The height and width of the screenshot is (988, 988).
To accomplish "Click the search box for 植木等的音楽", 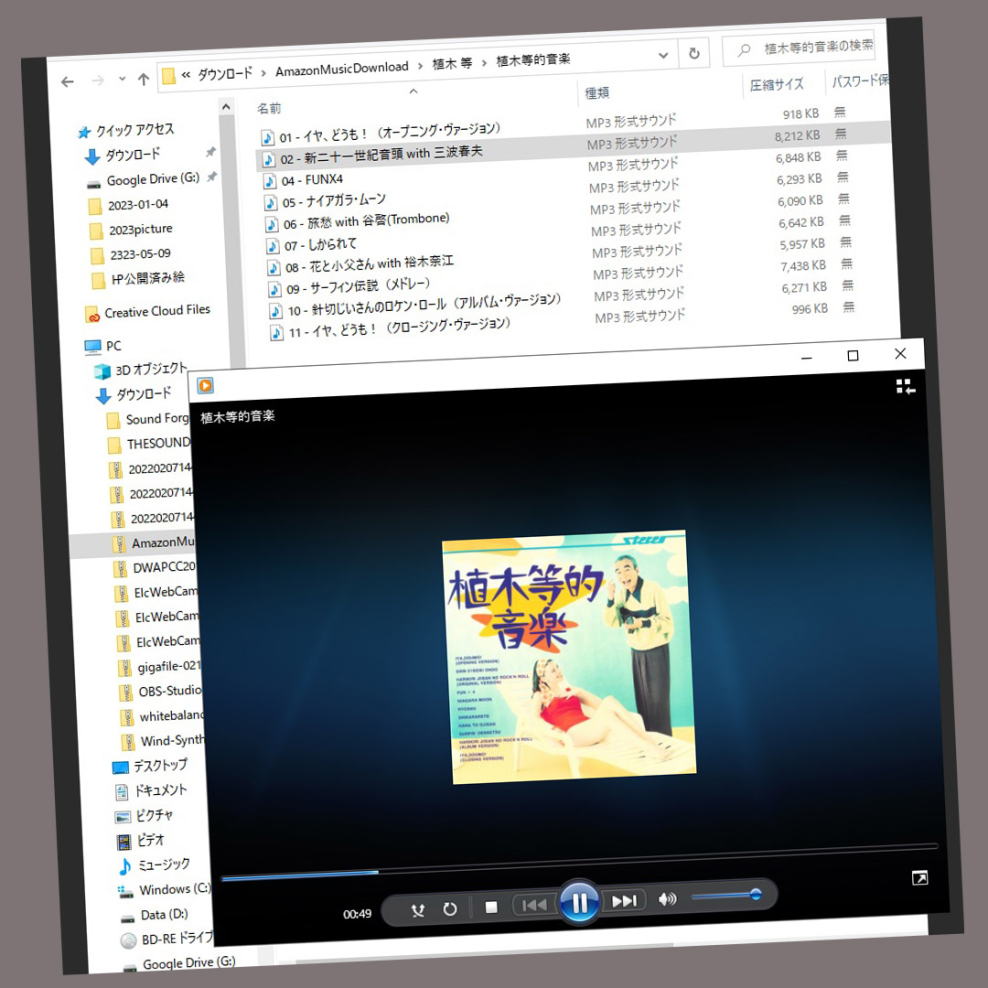I will pos(798,47).
